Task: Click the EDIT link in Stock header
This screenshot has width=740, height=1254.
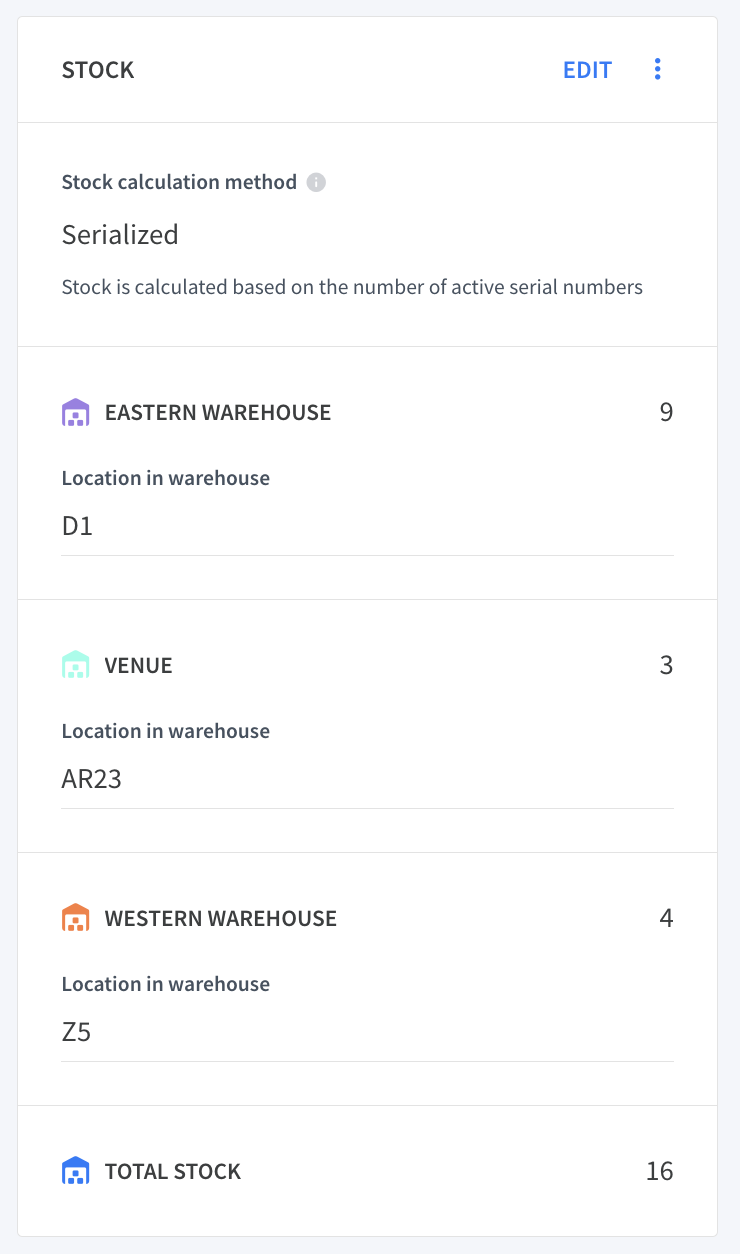Action: pyautogui.click(x=587, y=70)
